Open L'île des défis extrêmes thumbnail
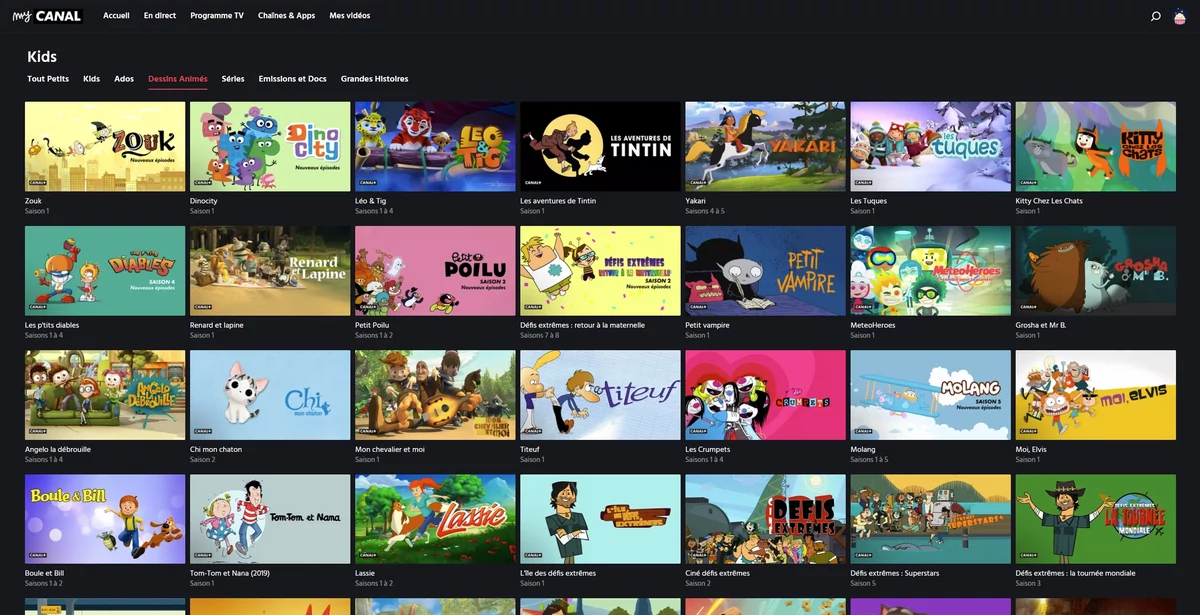Screen dimensions: 1200x615 tap(600, 519)
